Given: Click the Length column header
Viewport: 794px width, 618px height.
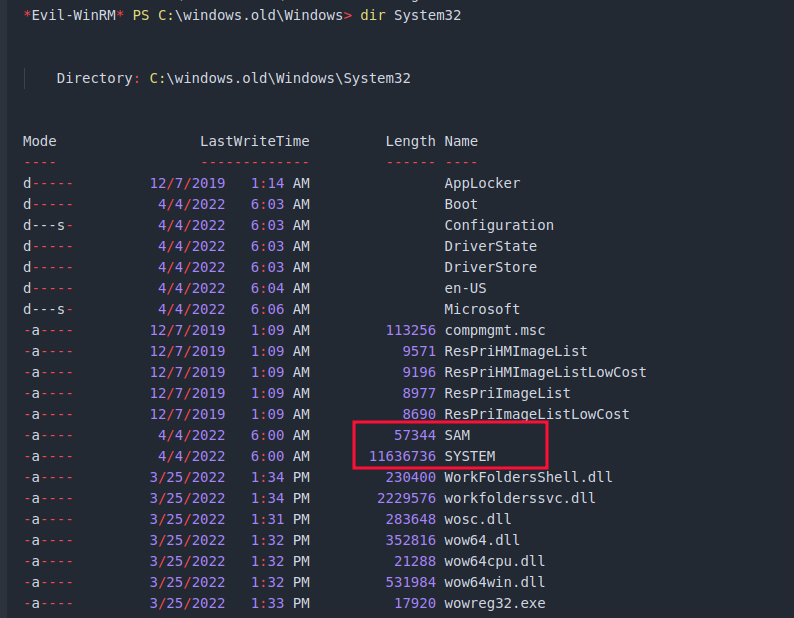Looking at the screenshot, I should click(410, 141).
